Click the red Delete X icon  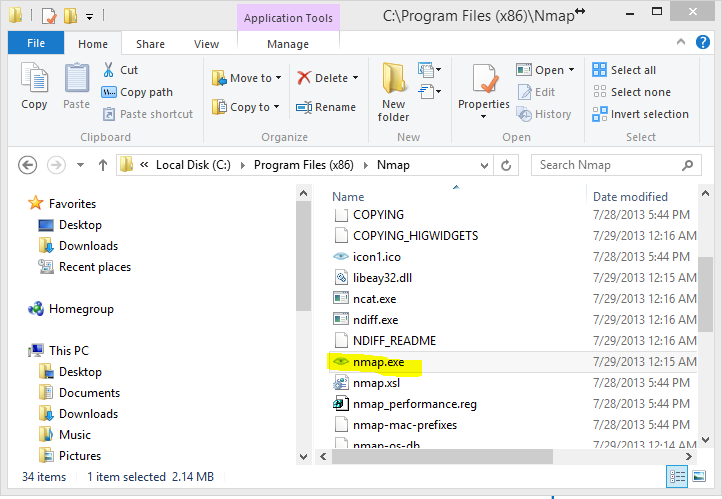(x=304, y=78)
